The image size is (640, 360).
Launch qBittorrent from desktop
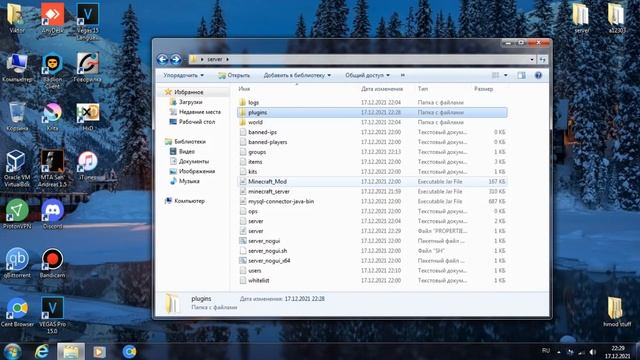pos(17,263)
